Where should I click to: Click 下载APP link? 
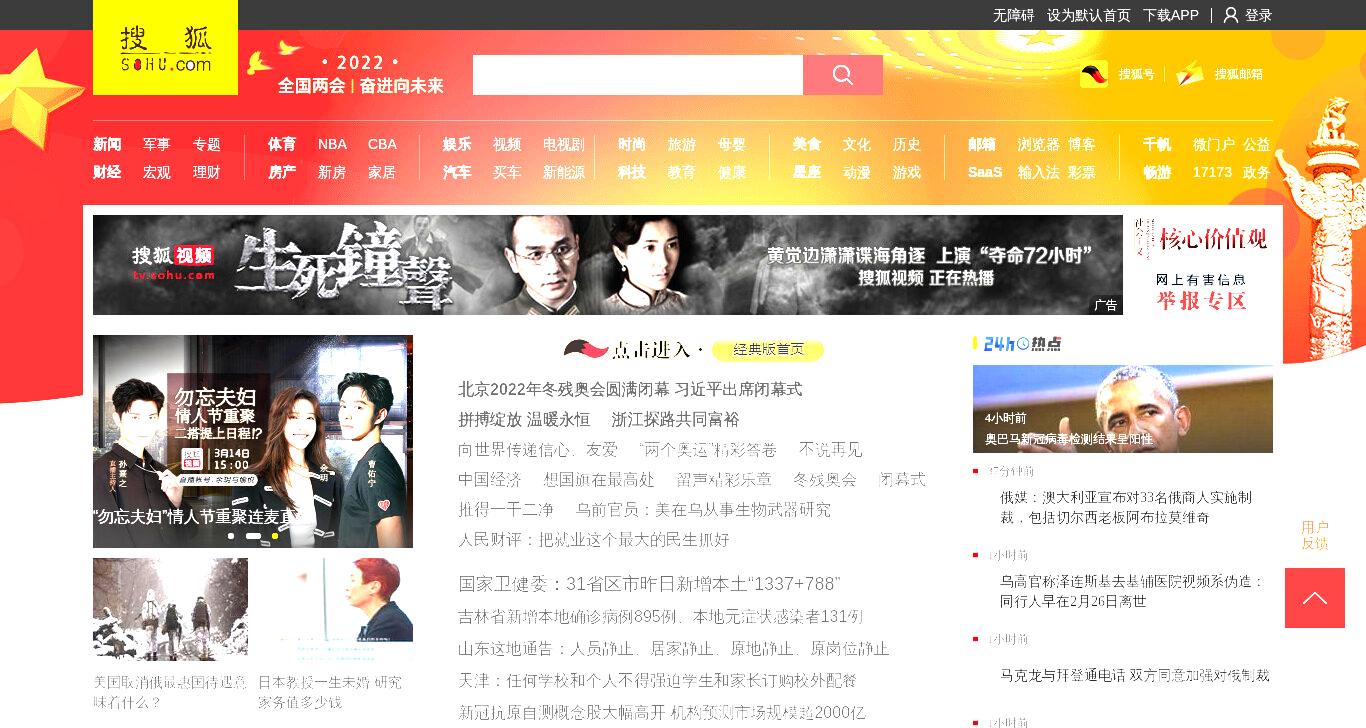[1171, 15]
